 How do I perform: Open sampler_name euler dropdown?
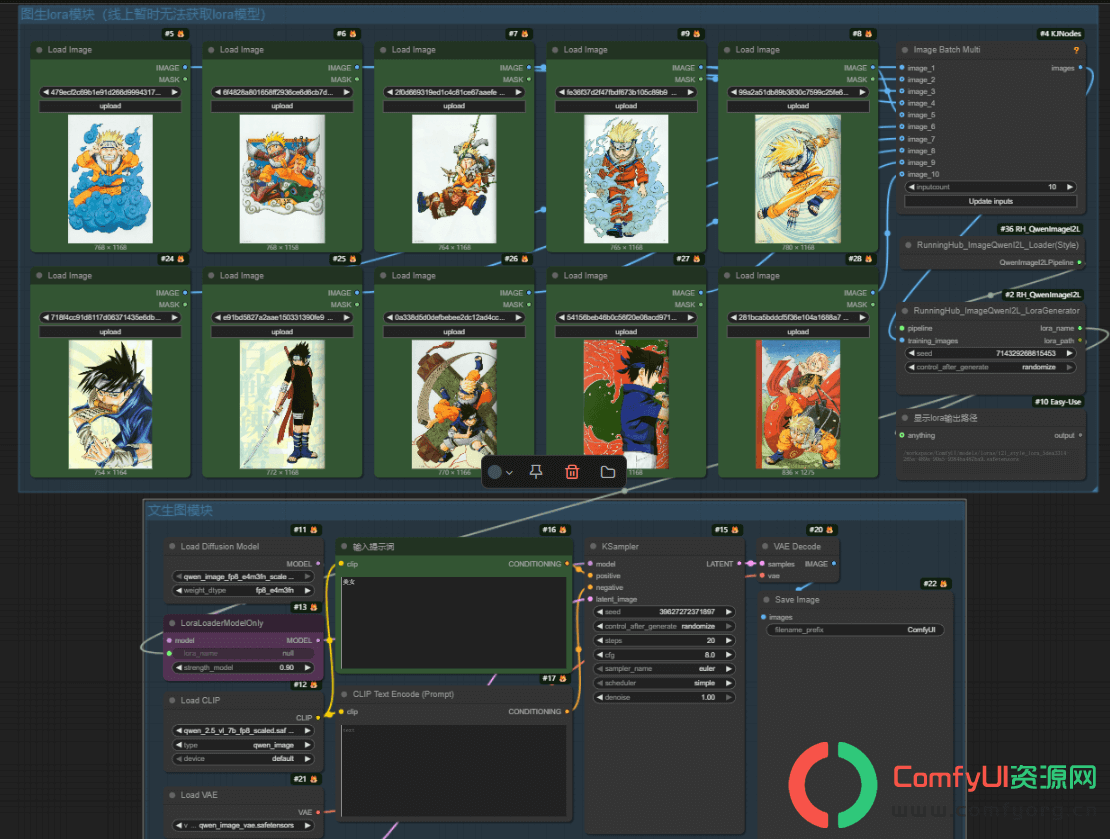(664, 668)
